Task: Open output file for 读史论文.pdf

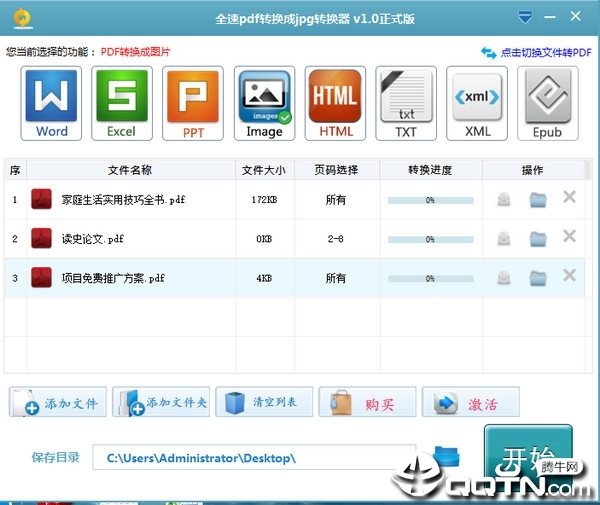Action: pyautogui.click(x=504, y=238)
